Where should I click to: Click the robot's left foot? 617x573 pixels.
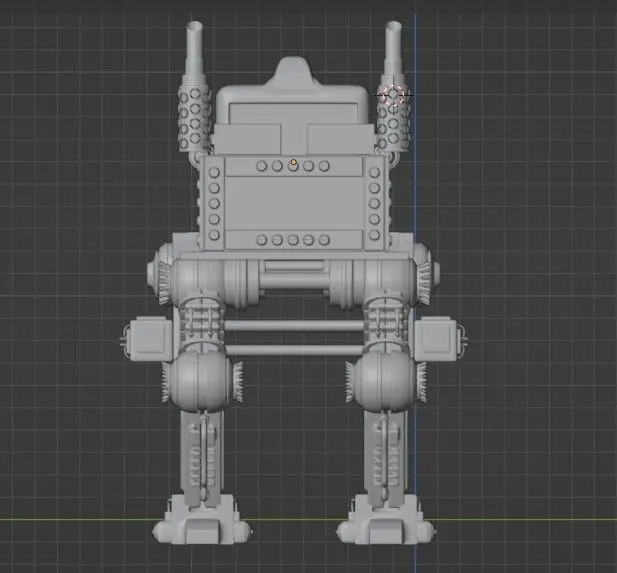click(202, 521)
